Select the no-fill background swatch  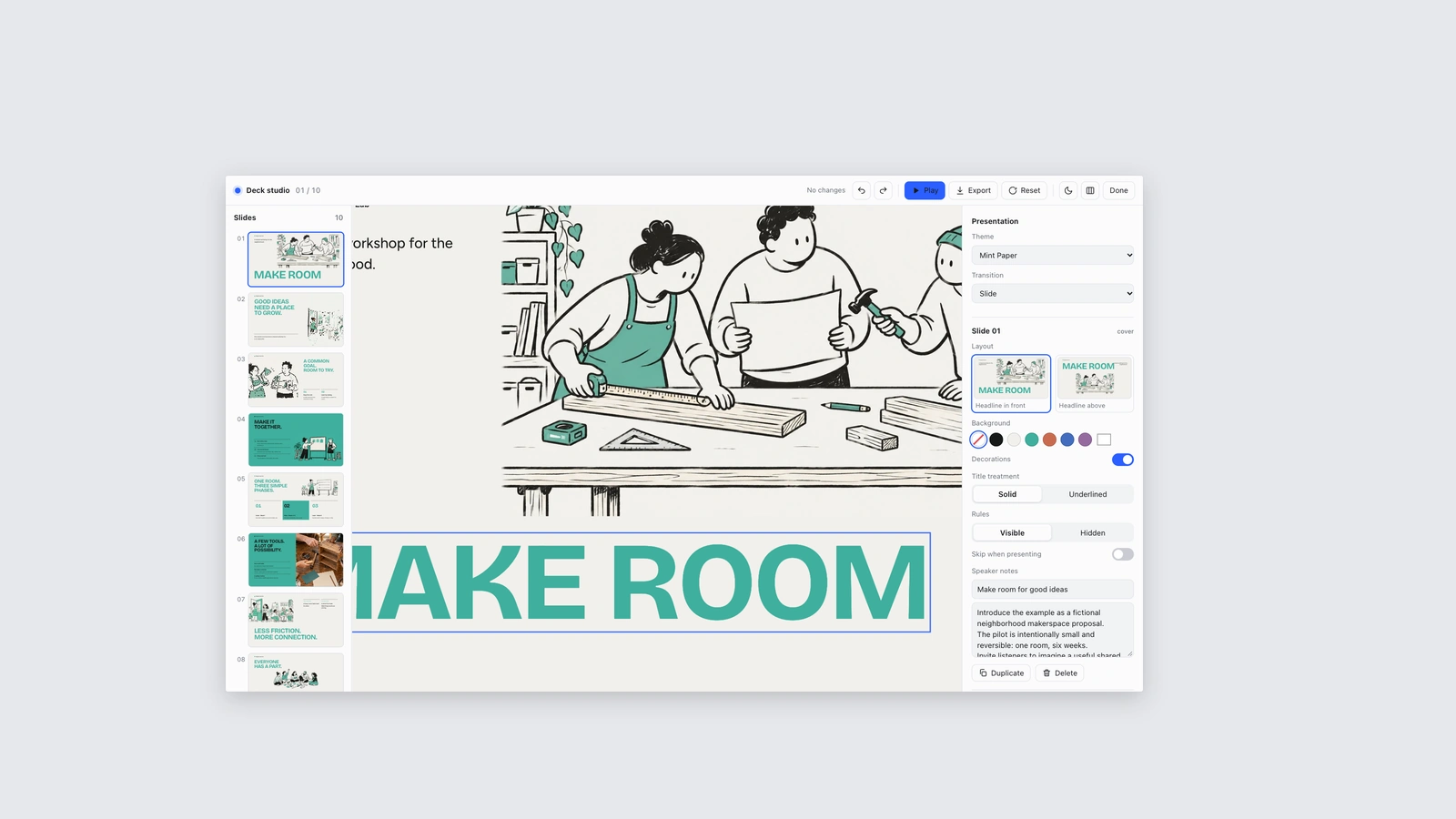click(x=978, y=440)
